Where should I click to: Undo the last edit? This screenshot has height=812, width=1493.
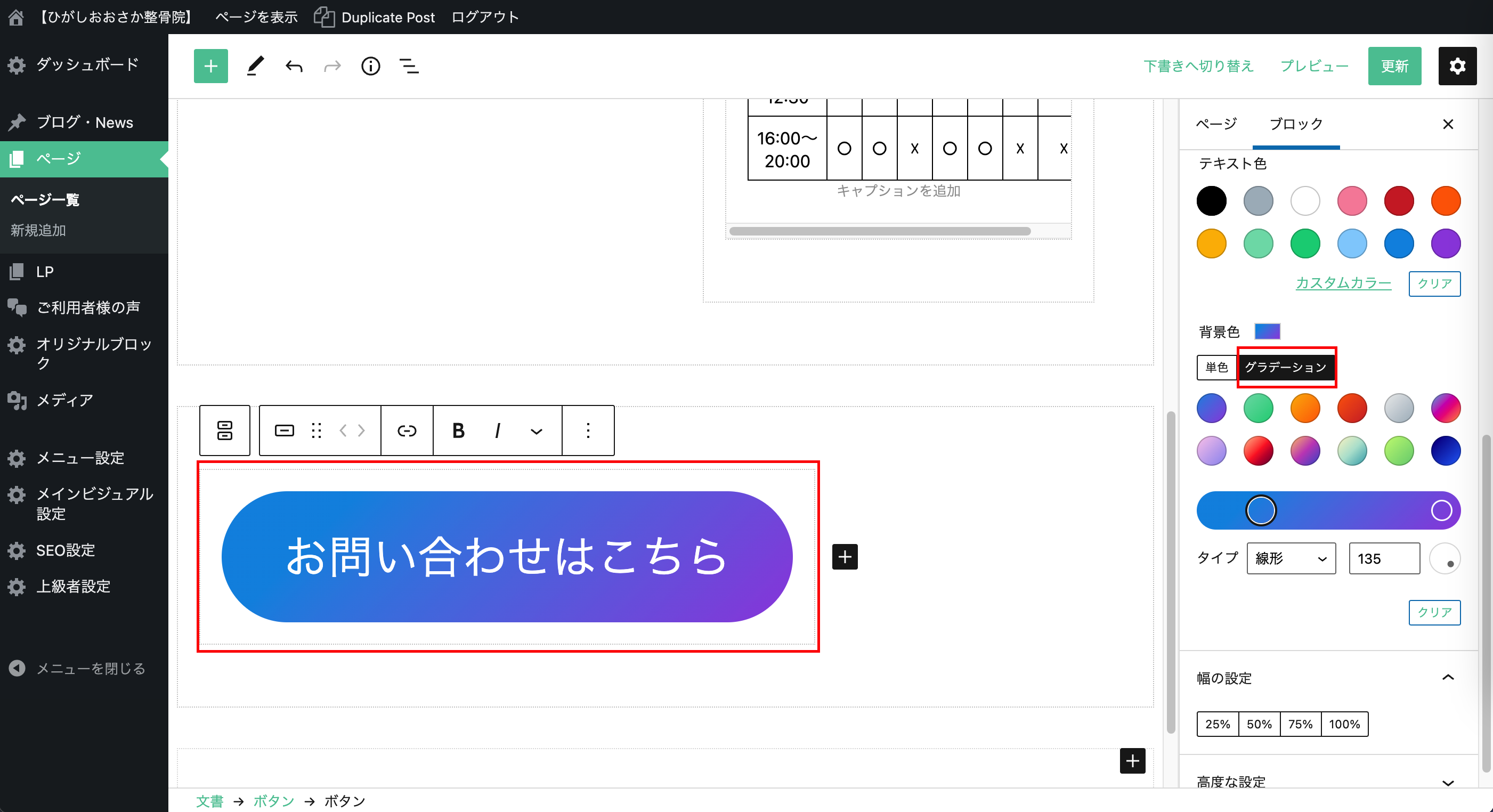pyautogui.click(x=294, y=66)
